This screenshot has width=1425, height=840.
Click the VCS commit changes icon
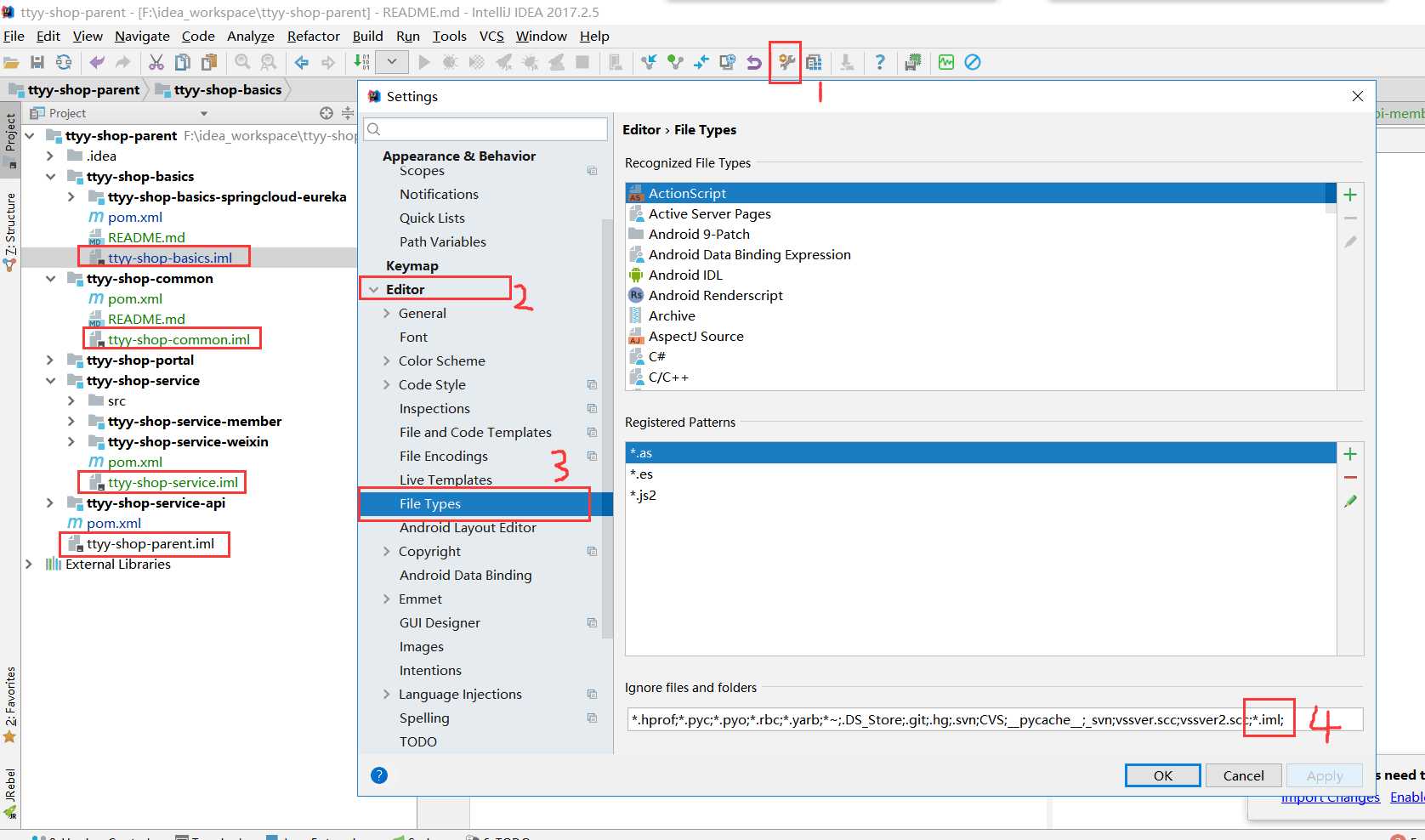click(675, 62)
